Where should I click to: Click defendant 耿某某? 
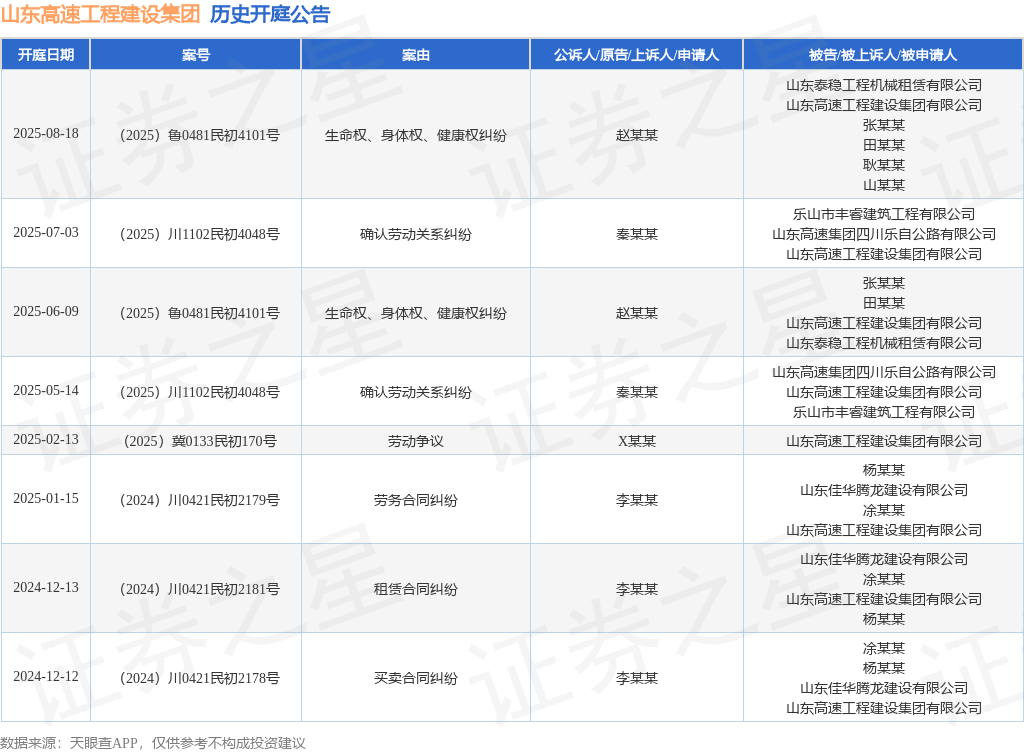pos(884,165)
